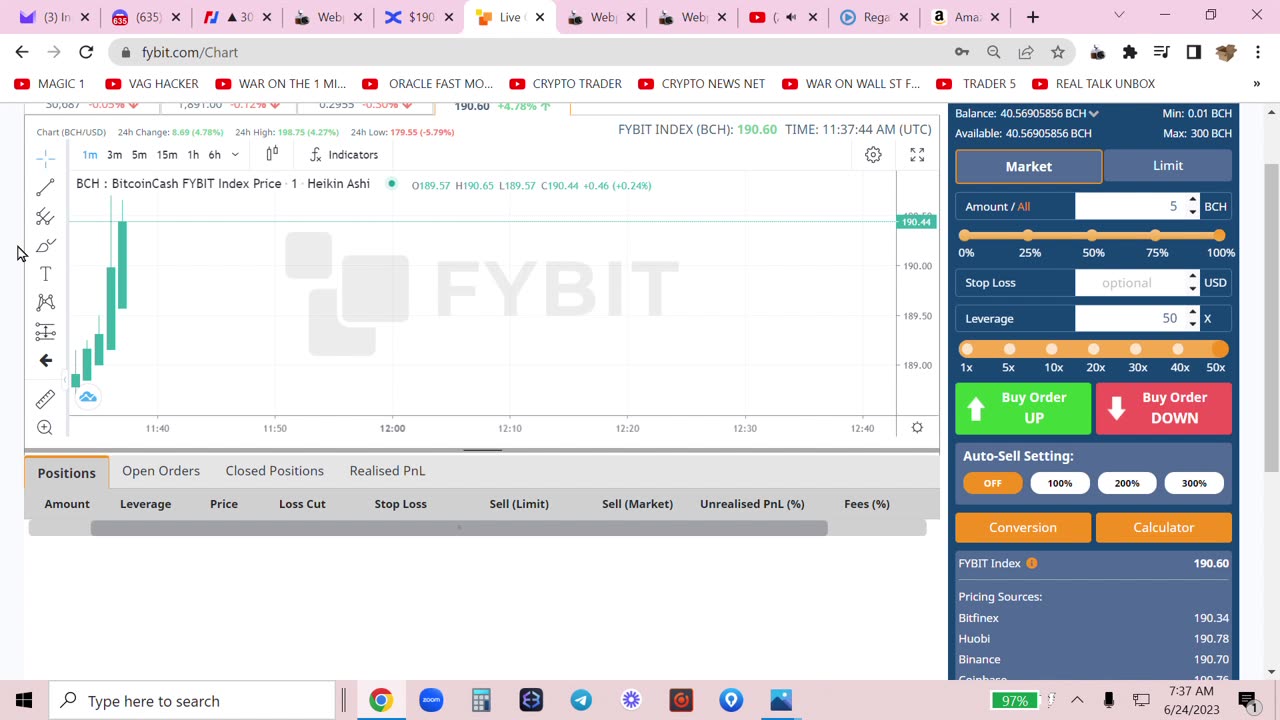Select the 6h timeframe
Viewport: 1280px width, 720px height.
click(x=214, y=154)
